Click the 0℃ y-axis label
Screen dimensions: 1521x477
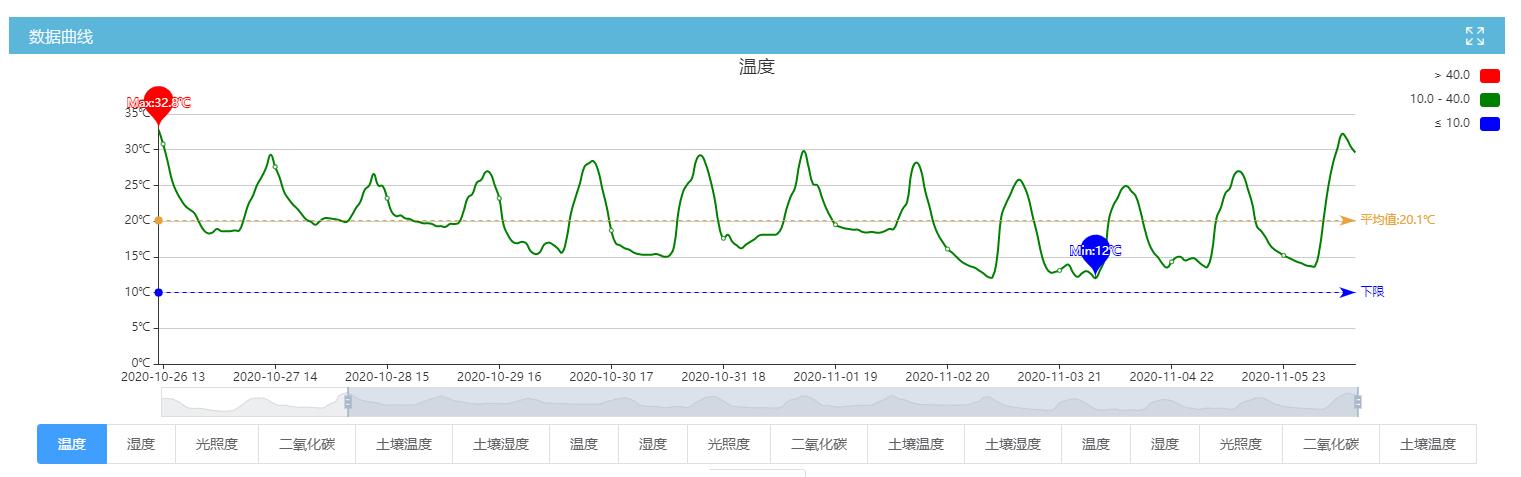point(140,363)
